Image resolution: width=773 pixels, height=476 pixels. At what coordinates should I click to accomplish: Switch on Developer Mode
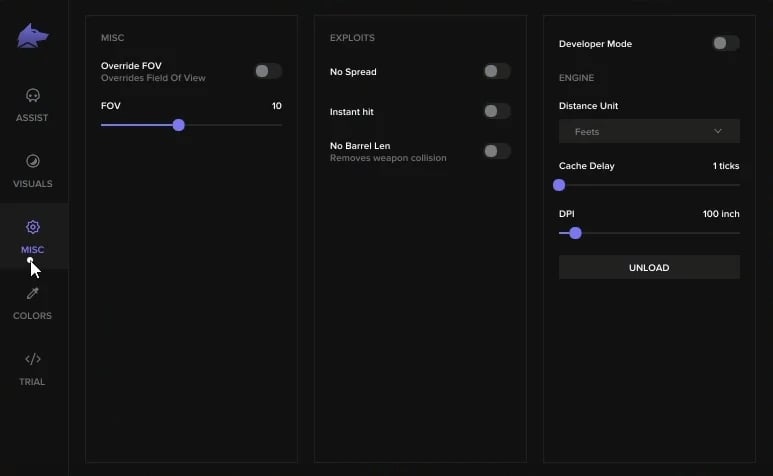(x=725, y=43)
